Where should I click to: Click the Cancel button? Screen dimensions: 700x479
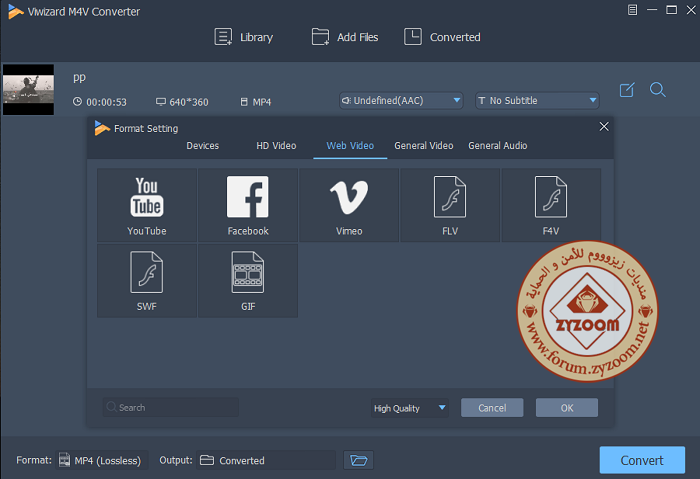492,408
